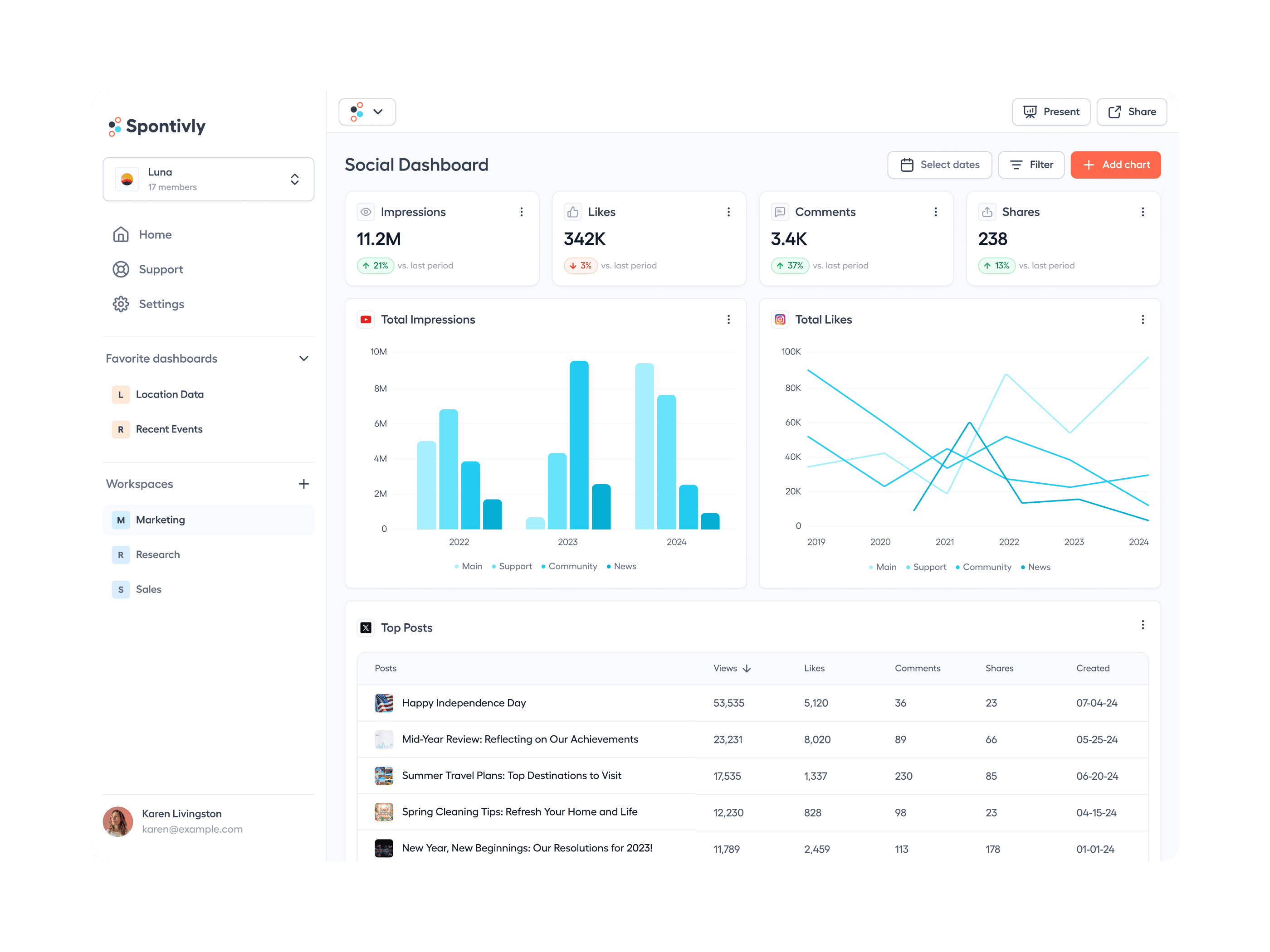Click the Support icon in the sidebar
The width and height of the screenshot is (1270, 952).
tap(121, 269)
